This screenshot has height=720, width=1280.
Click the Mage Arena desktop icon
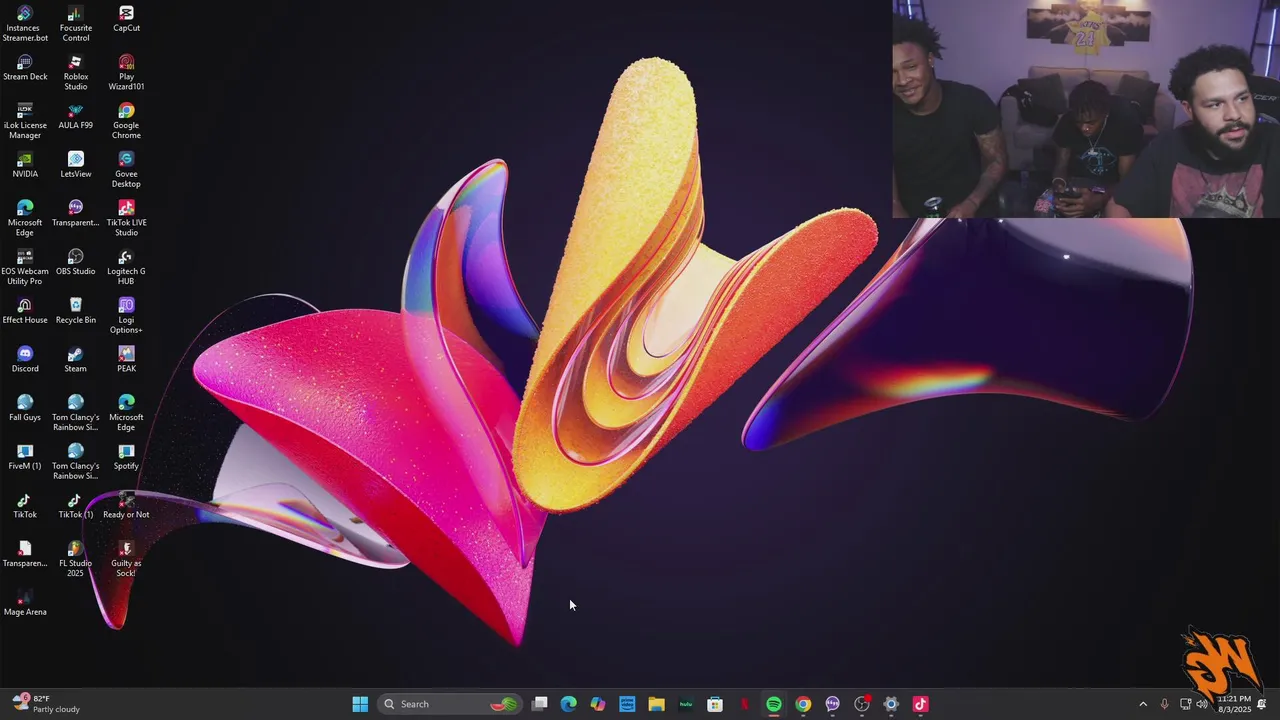click(25, 603)
